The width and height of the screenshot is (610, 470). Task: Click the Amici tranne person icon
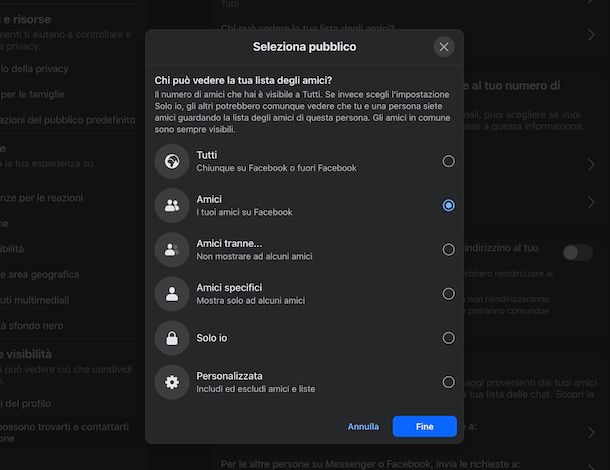tap(172, 249)
